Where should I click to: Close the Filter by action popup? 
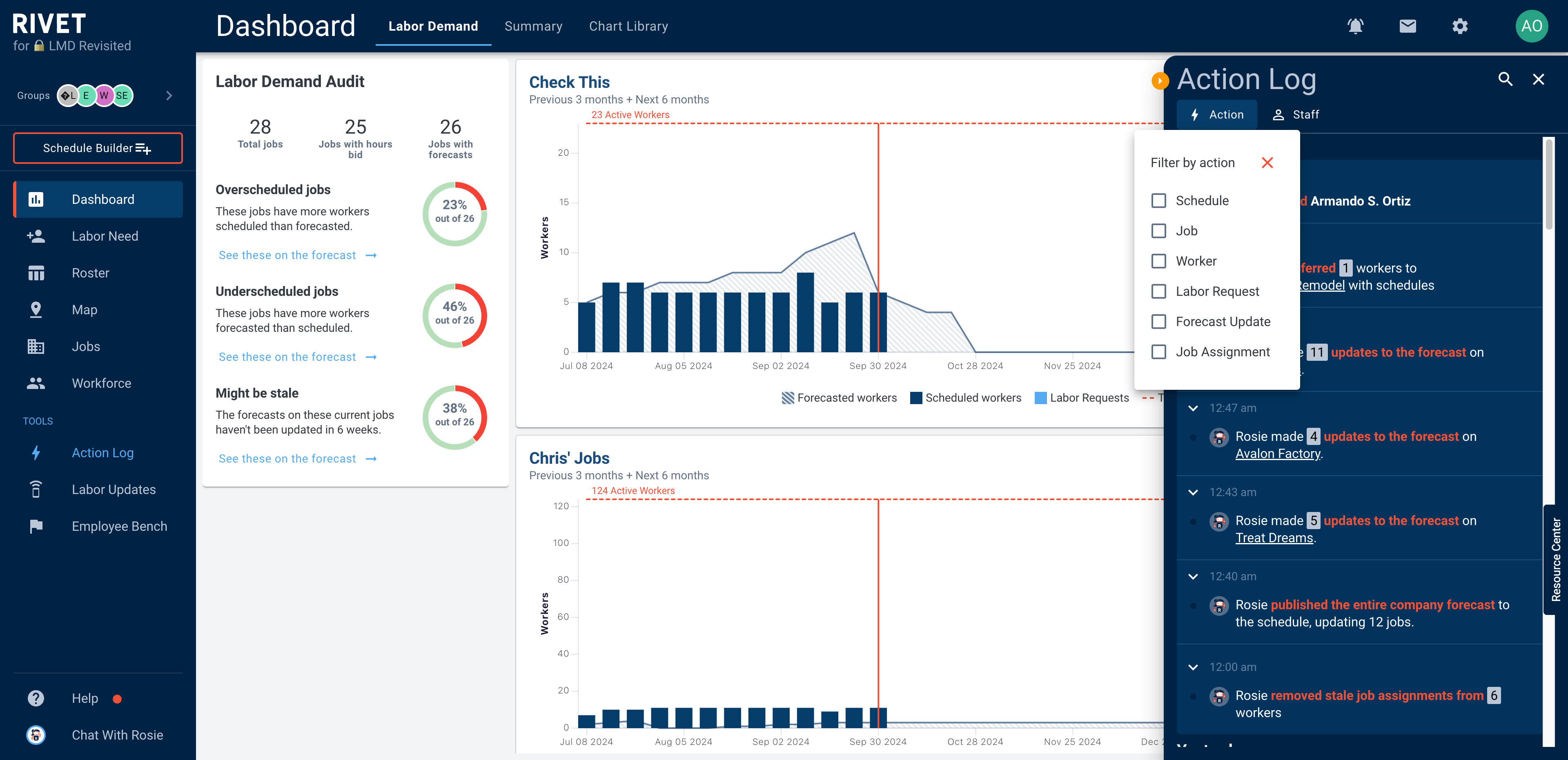click(x=1267, y=163)
